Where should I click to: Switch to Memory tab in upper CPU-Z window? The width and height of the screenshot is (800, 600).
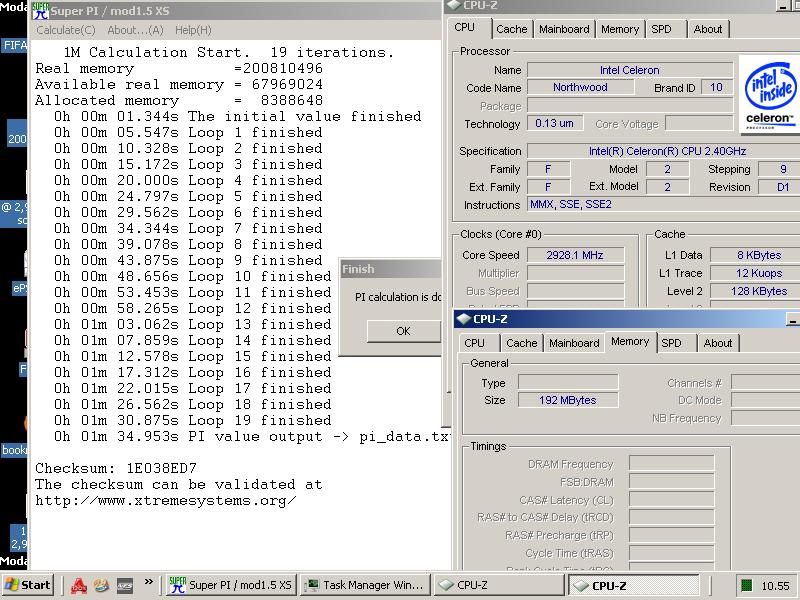coord(619,29)
